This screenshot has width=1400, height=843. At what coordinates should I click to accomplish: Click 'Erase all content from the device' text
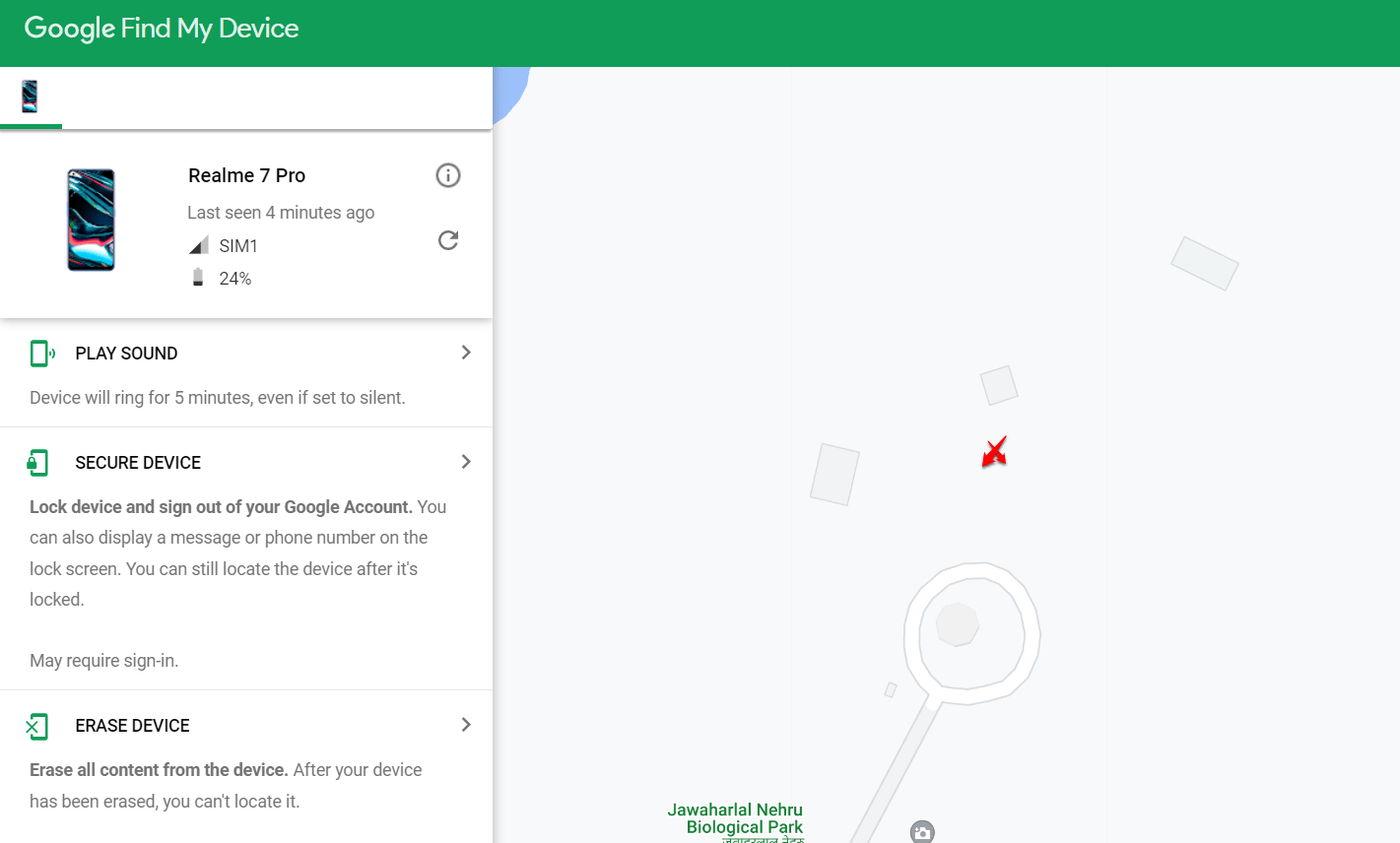(226, 786)
